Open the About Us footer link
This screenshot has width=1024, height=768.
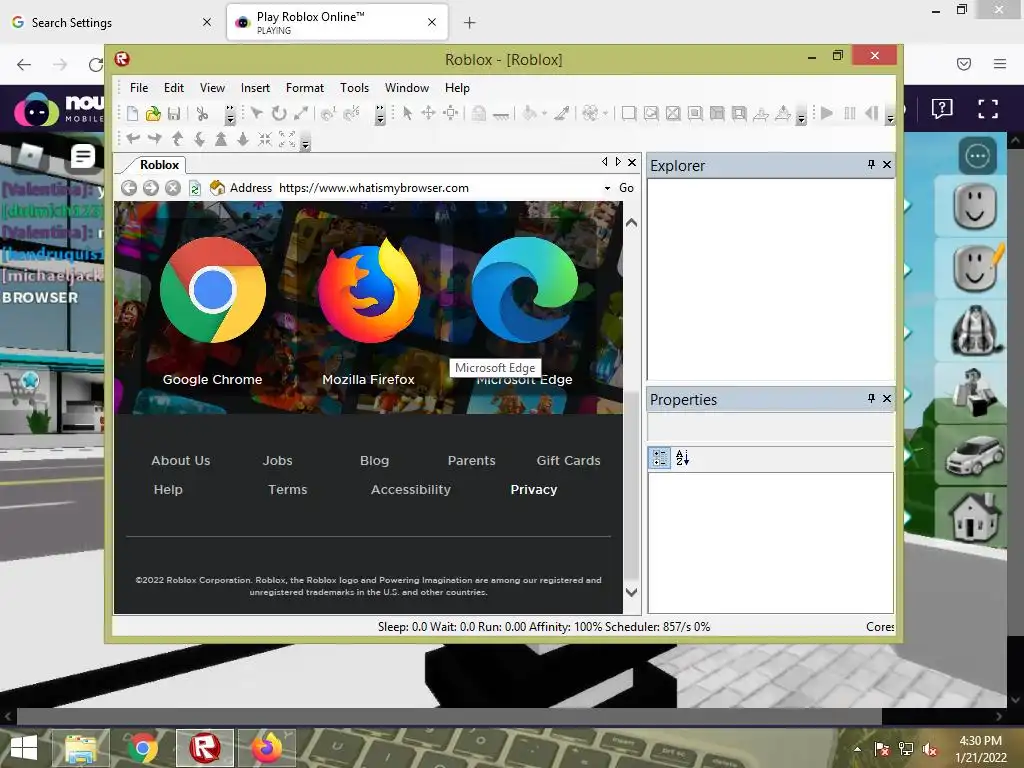[181, 460]
